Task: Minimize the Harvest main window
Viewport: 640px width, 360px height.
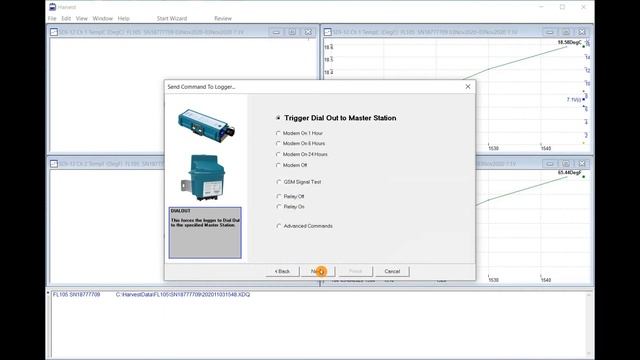Action: pos(541,7)
